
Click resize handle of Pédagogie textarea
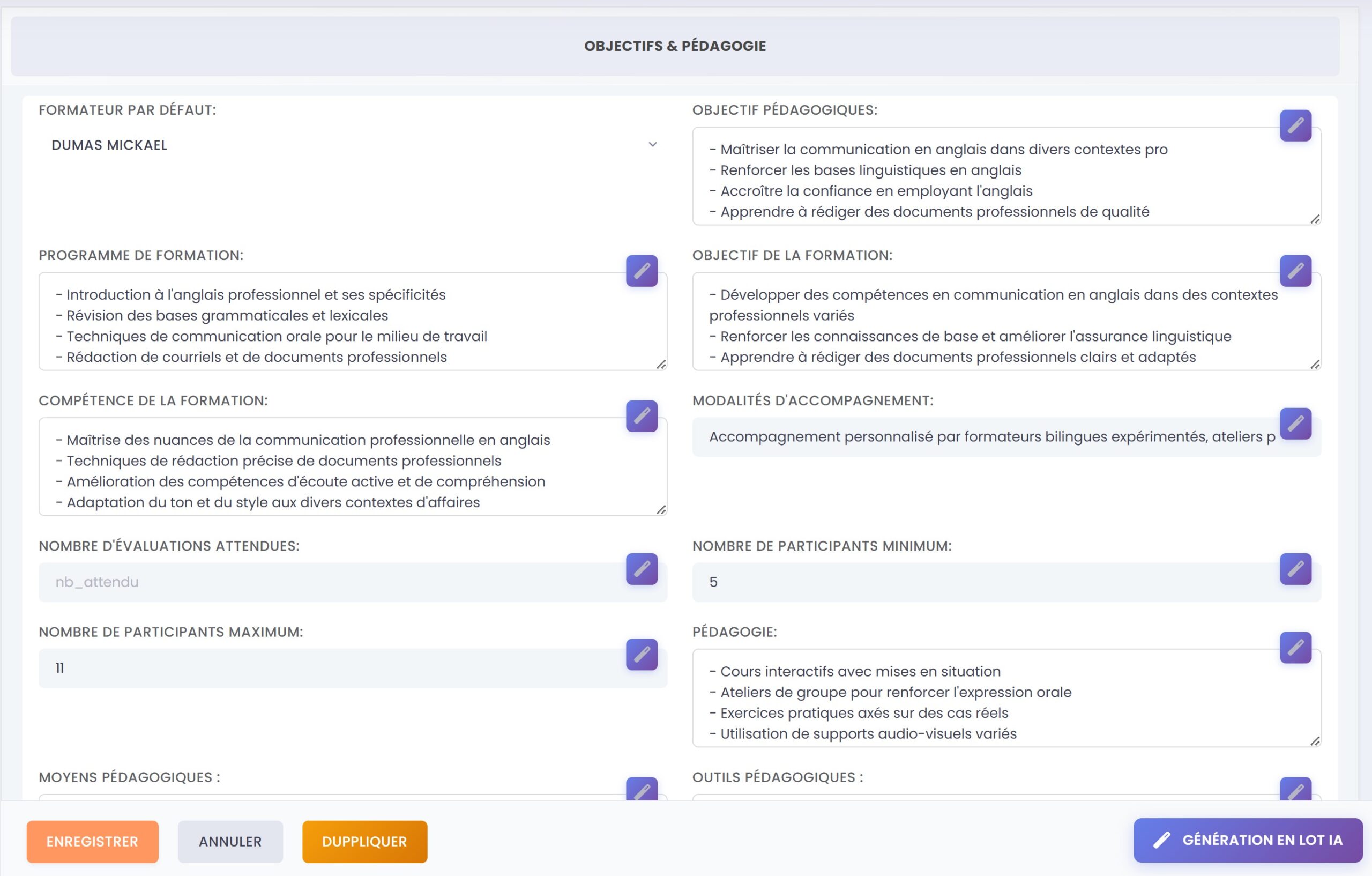click(1315, 741)
